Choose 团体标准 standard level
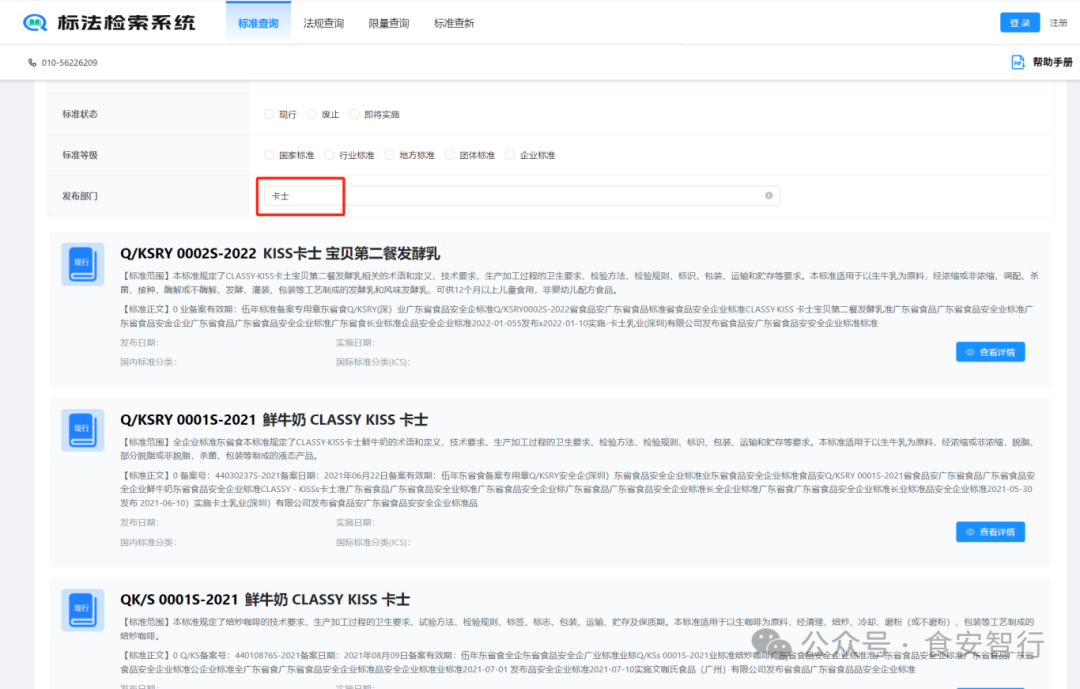Image resolution: width=1080 pixels, height=689 pixels. pos(450,155)
